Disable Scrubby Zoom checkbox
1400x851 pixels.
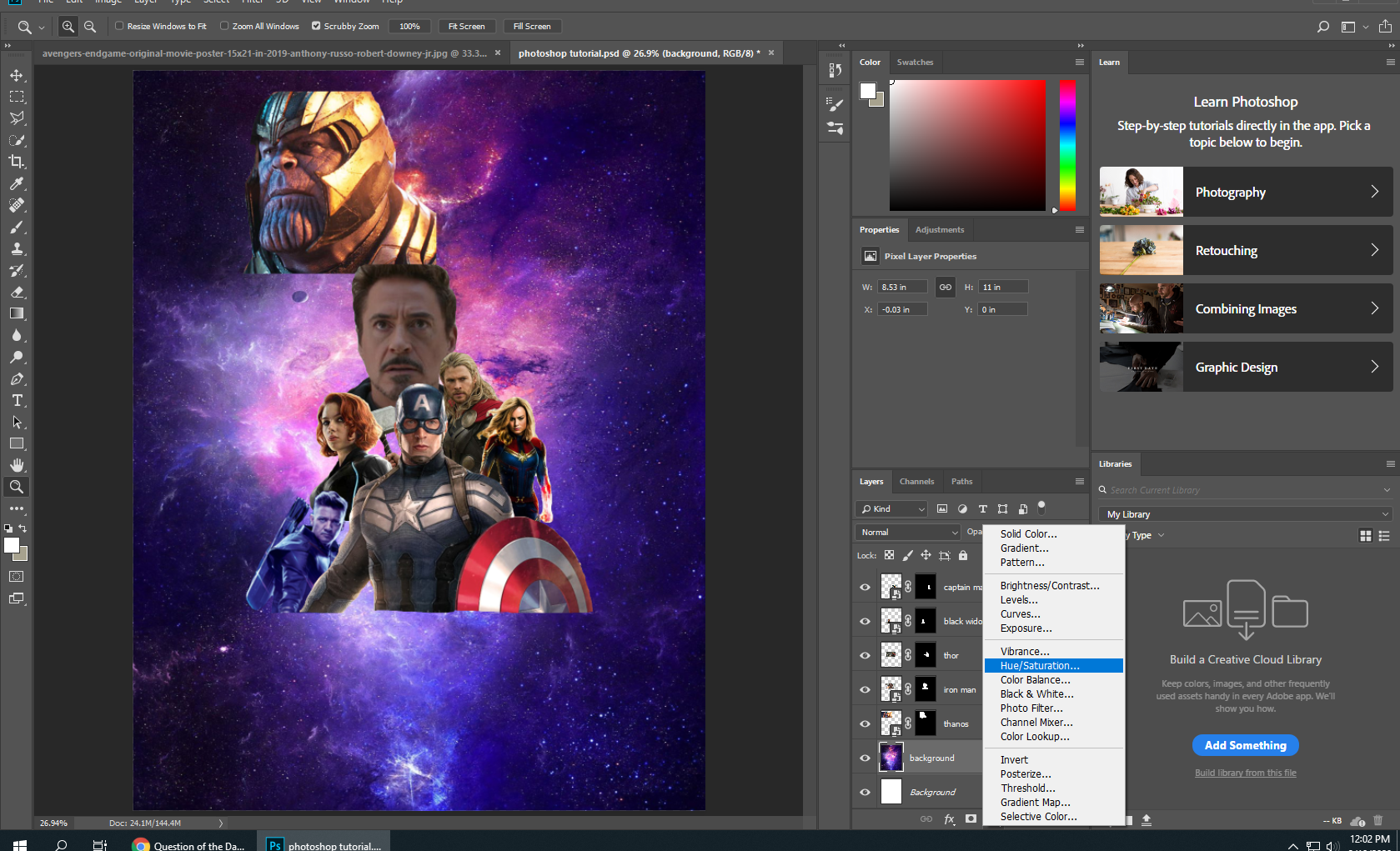click(x=316, y=26)
